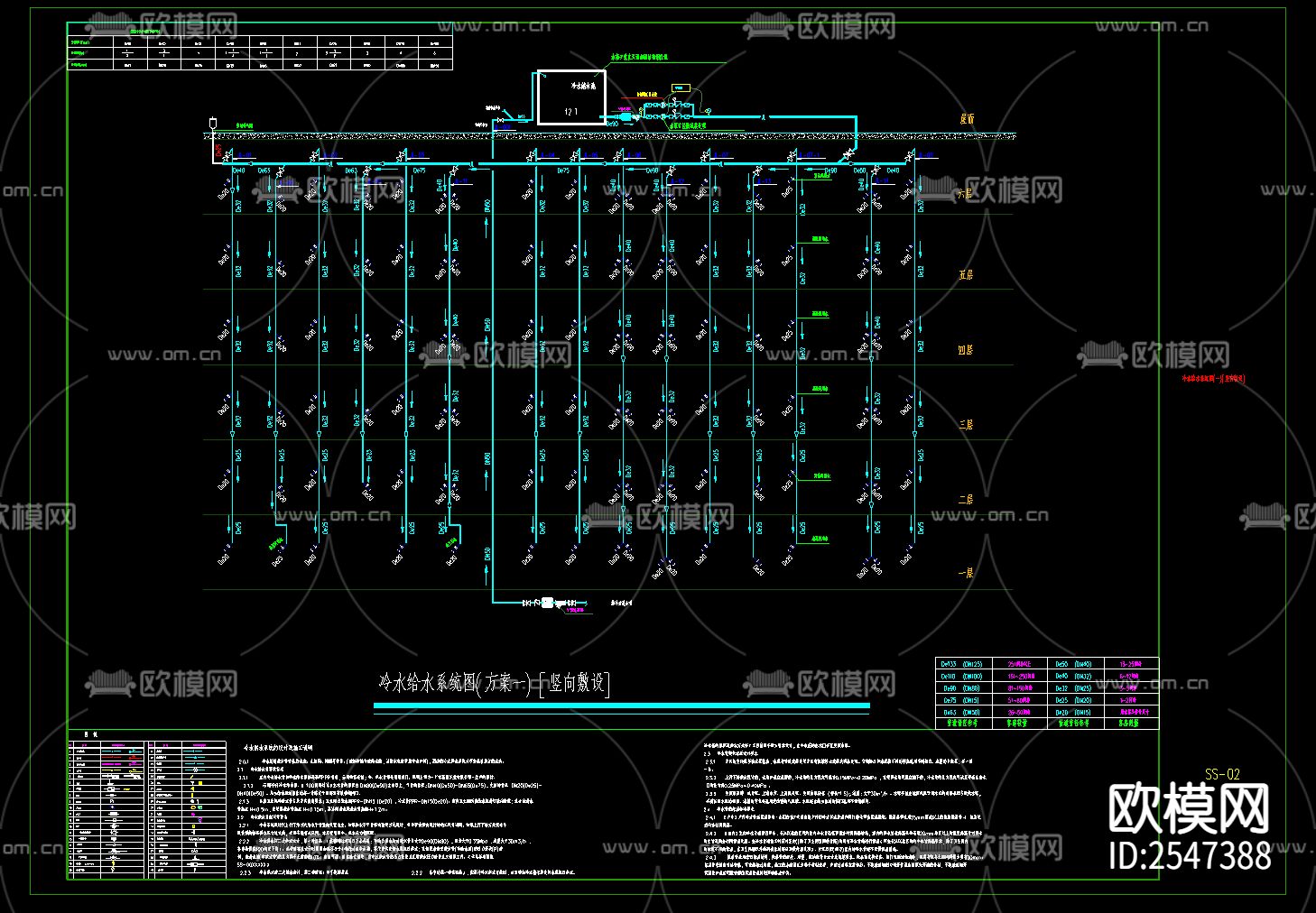The height and width of the screenshot is (913, 1316).
Task: Click the thick cyan underline beneath the title
Action: [621, 705]
